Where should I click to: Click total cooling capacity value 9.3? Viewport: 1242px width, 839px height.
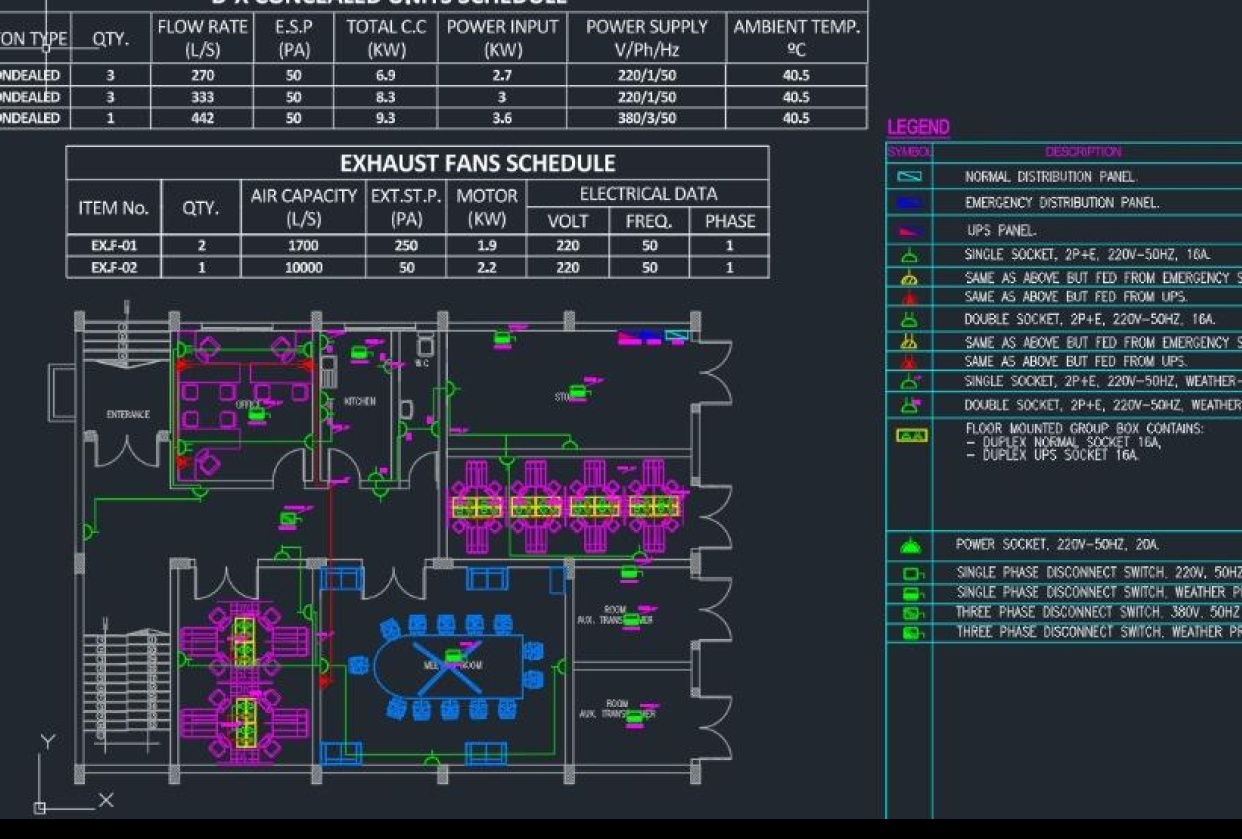coord(386,118)
